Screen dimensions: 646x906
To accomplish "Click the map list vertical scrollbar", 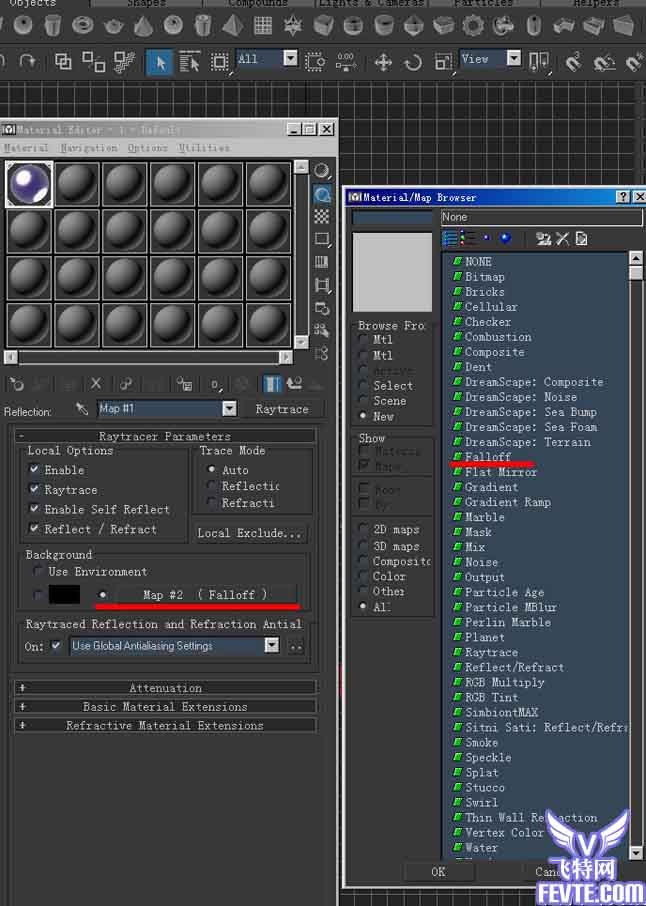I will pyautogui.click(x=636, y=555).
